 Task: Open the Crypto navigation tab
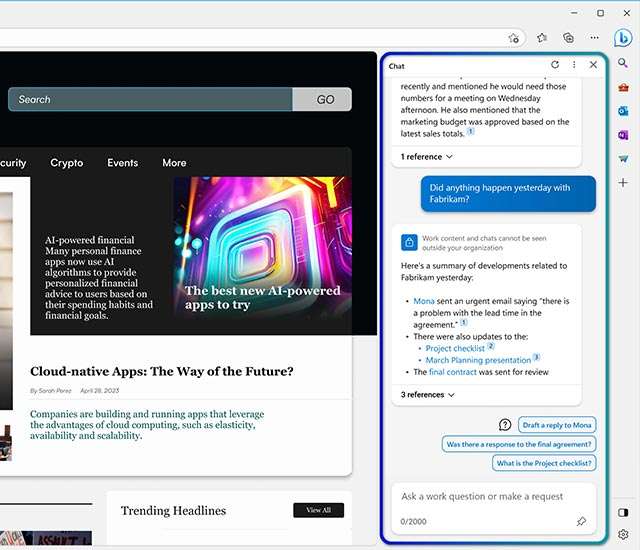[x=67, y=163]
